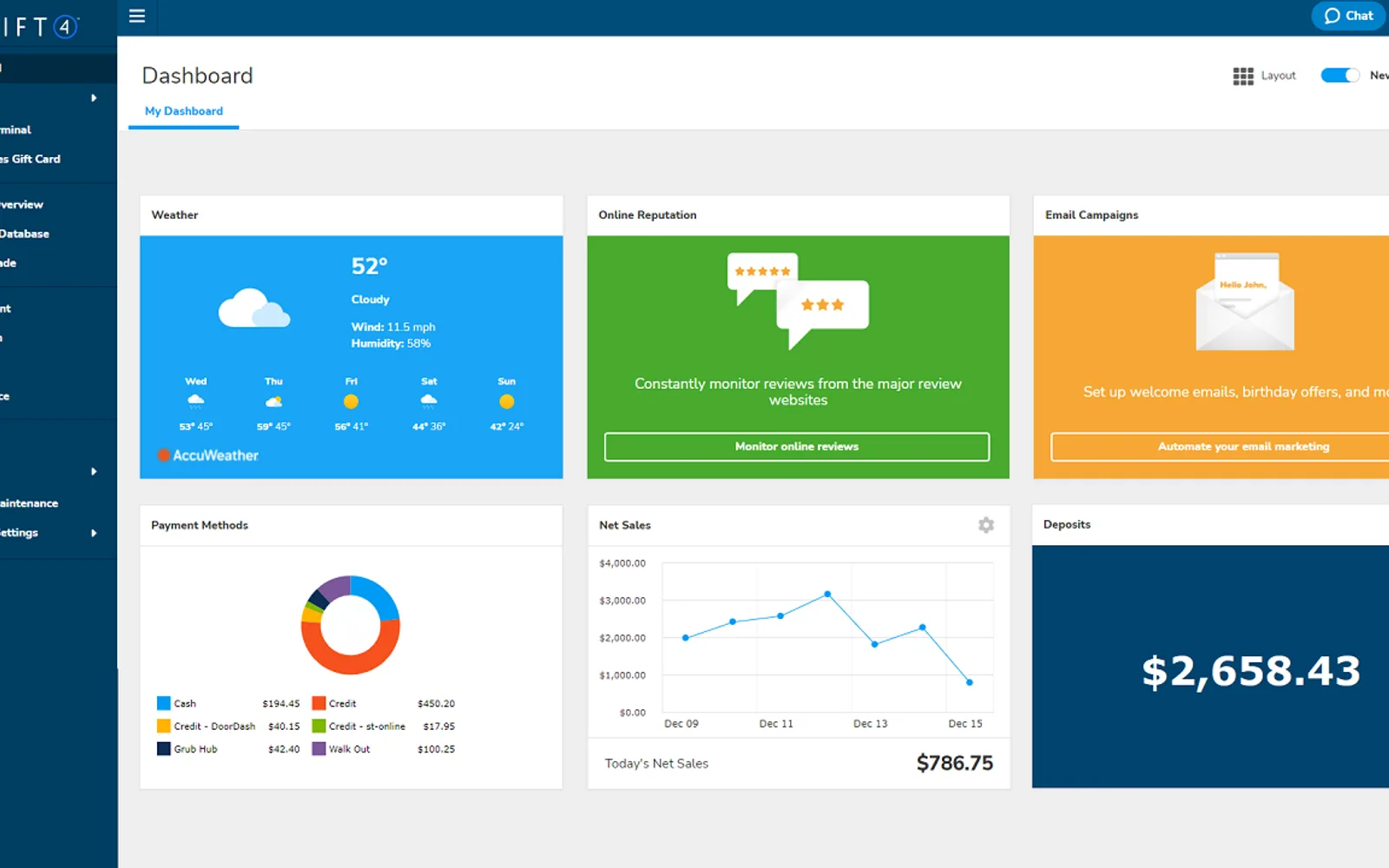
Task: Click the Monitor online reviews button
Action: [797, 446]
